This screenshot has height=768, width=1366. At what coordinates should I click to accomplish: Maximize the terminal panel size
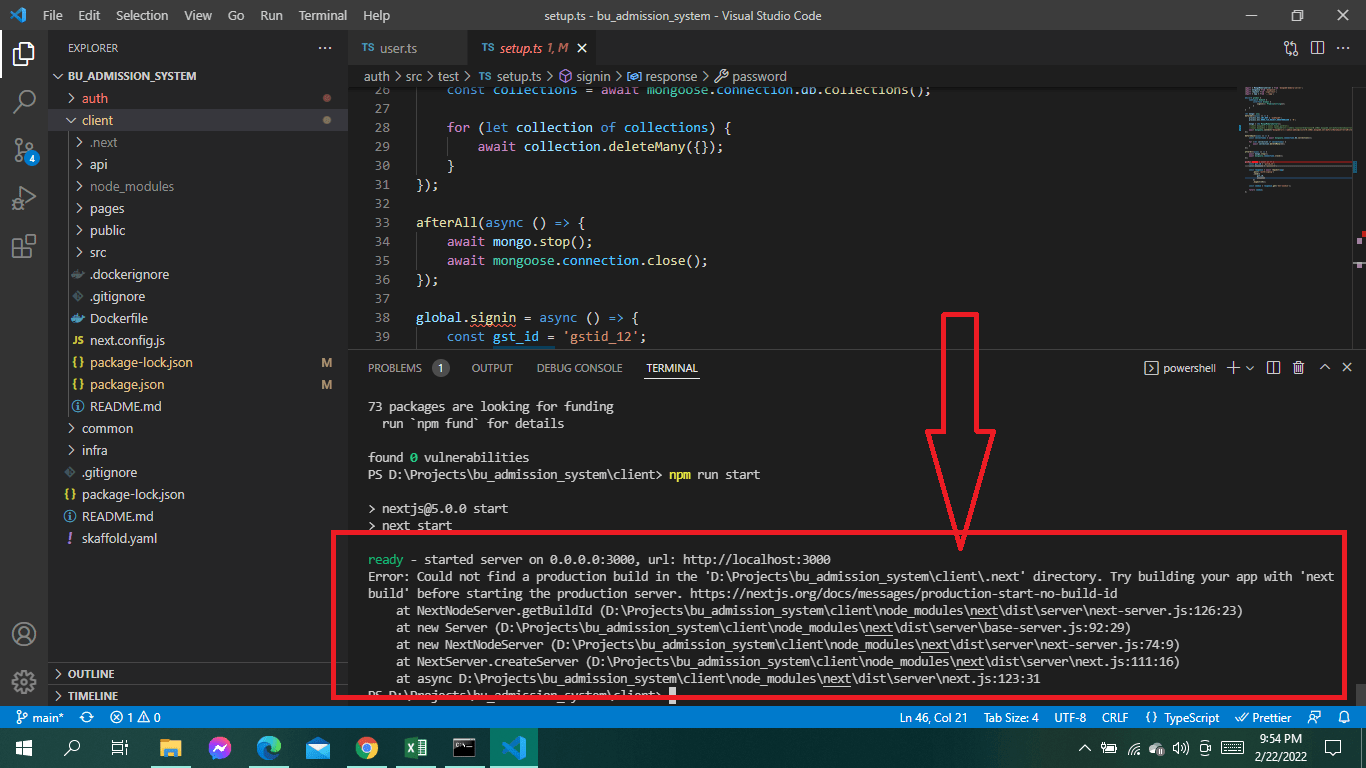1324,368
